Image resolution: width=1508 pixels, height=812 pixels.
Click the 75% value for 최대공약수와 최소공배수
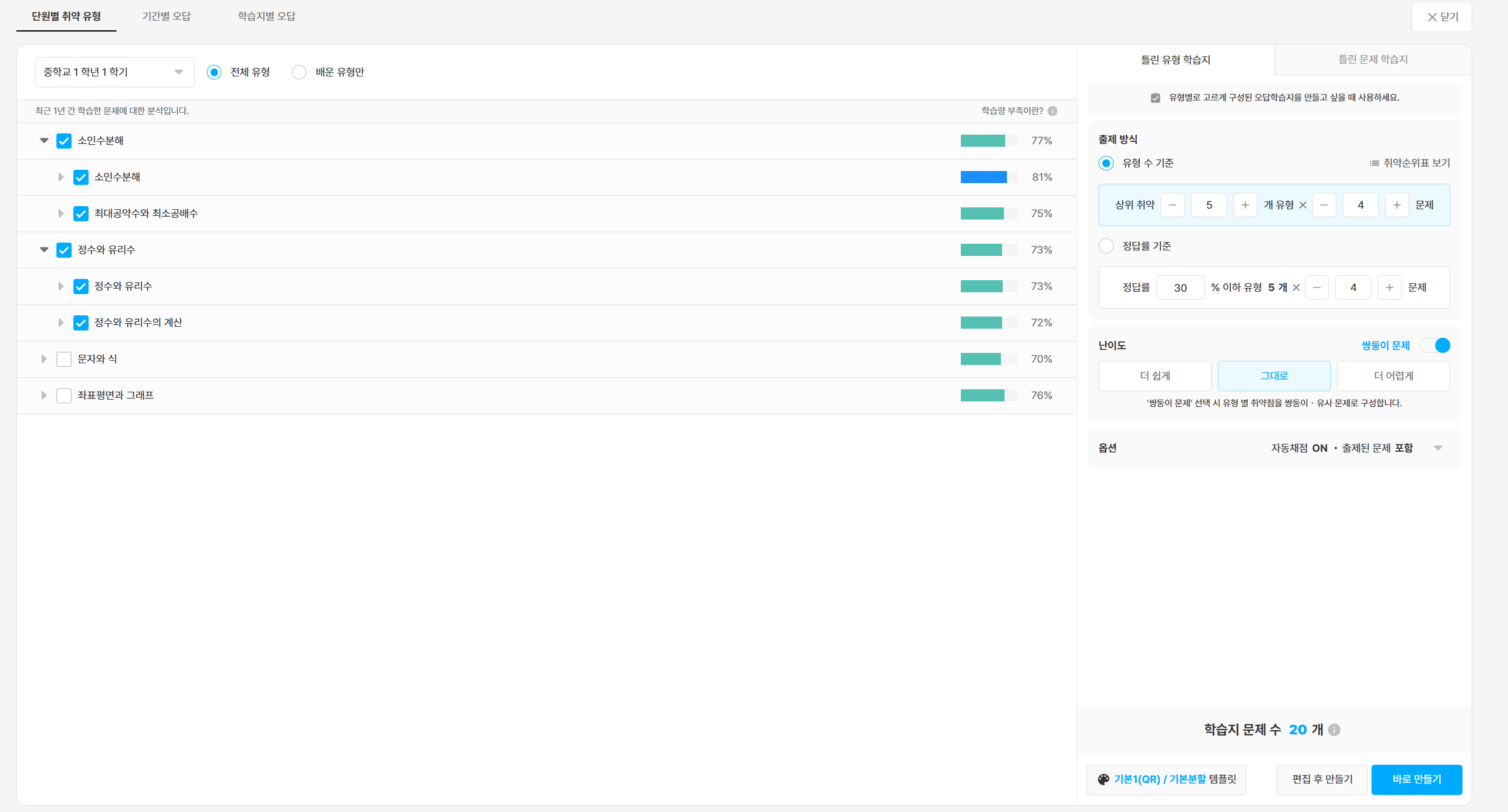pos(1042,213)
